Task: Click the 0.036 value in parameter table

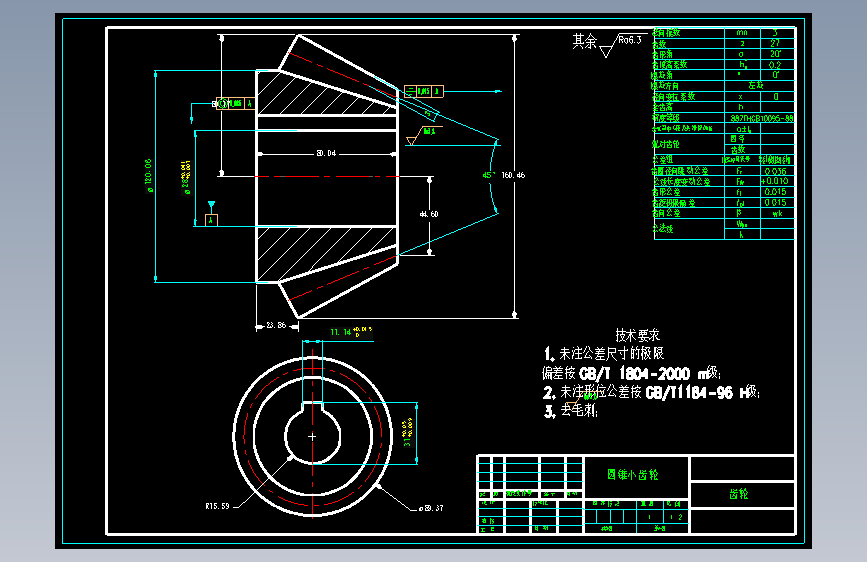Action: 775,171
